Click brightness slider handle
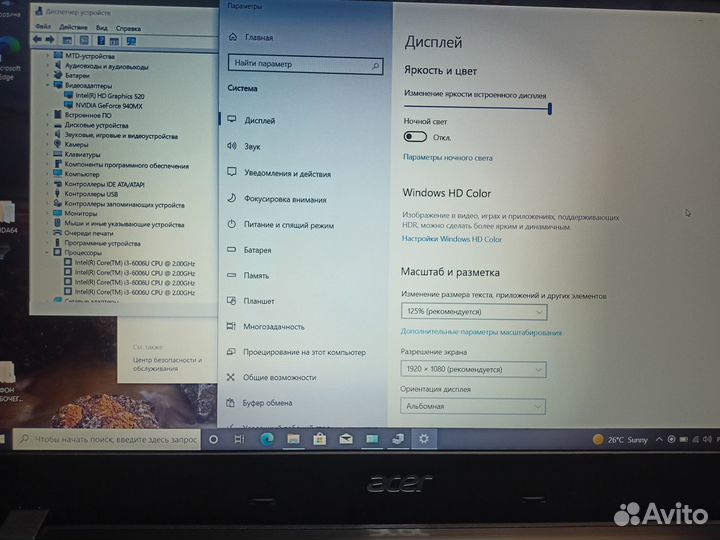 (550, 109)
